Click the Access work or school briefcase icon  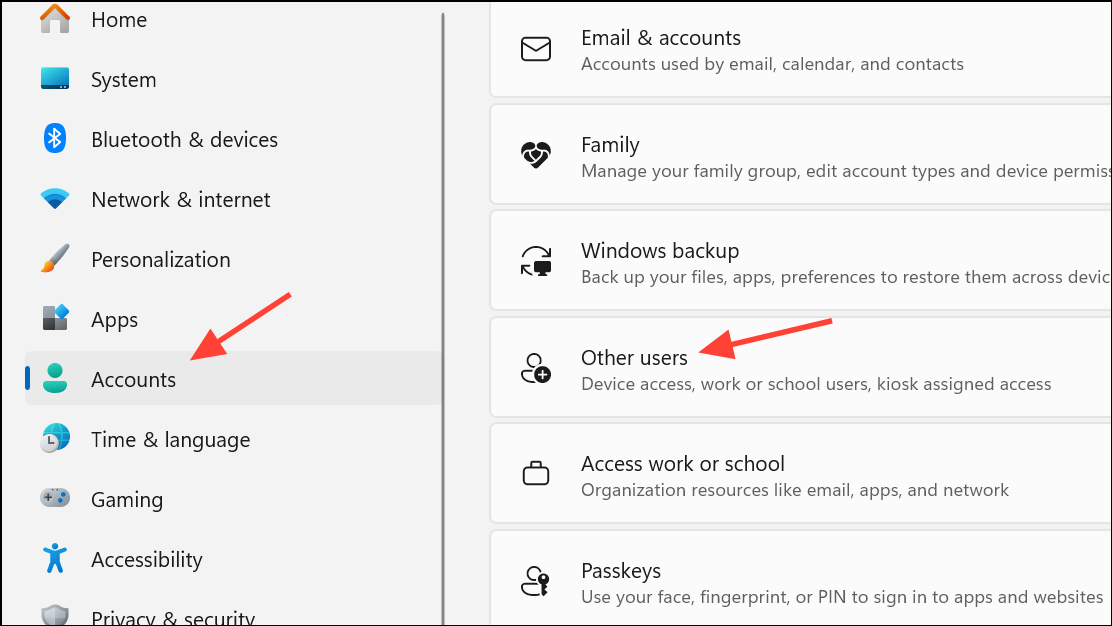(535, 474)
